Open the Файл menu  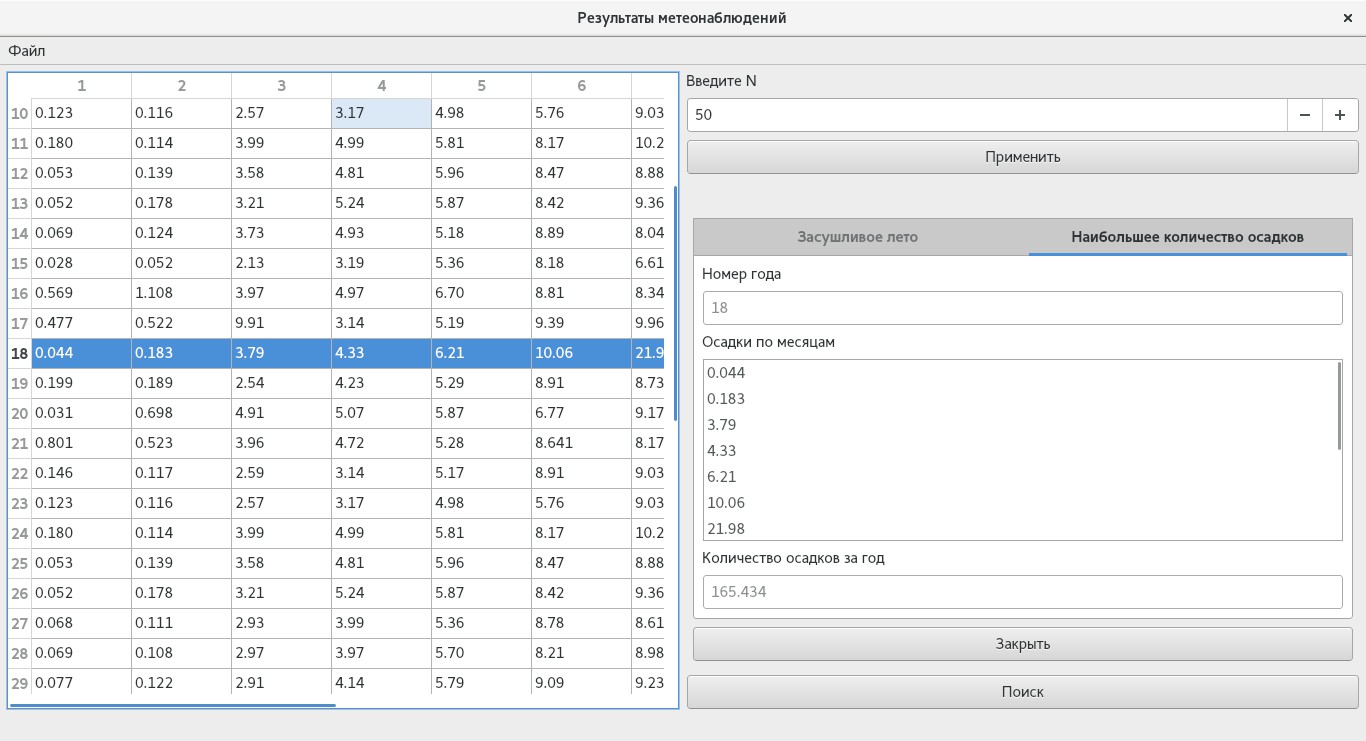[x=27, y=51]
